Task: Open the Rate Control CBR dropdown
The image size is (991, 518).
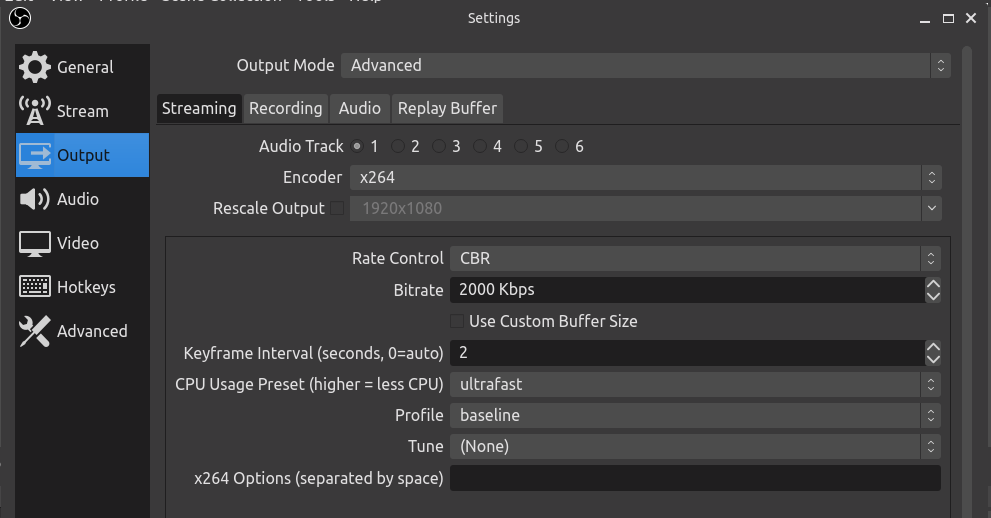Action: [x=695, y=258]
